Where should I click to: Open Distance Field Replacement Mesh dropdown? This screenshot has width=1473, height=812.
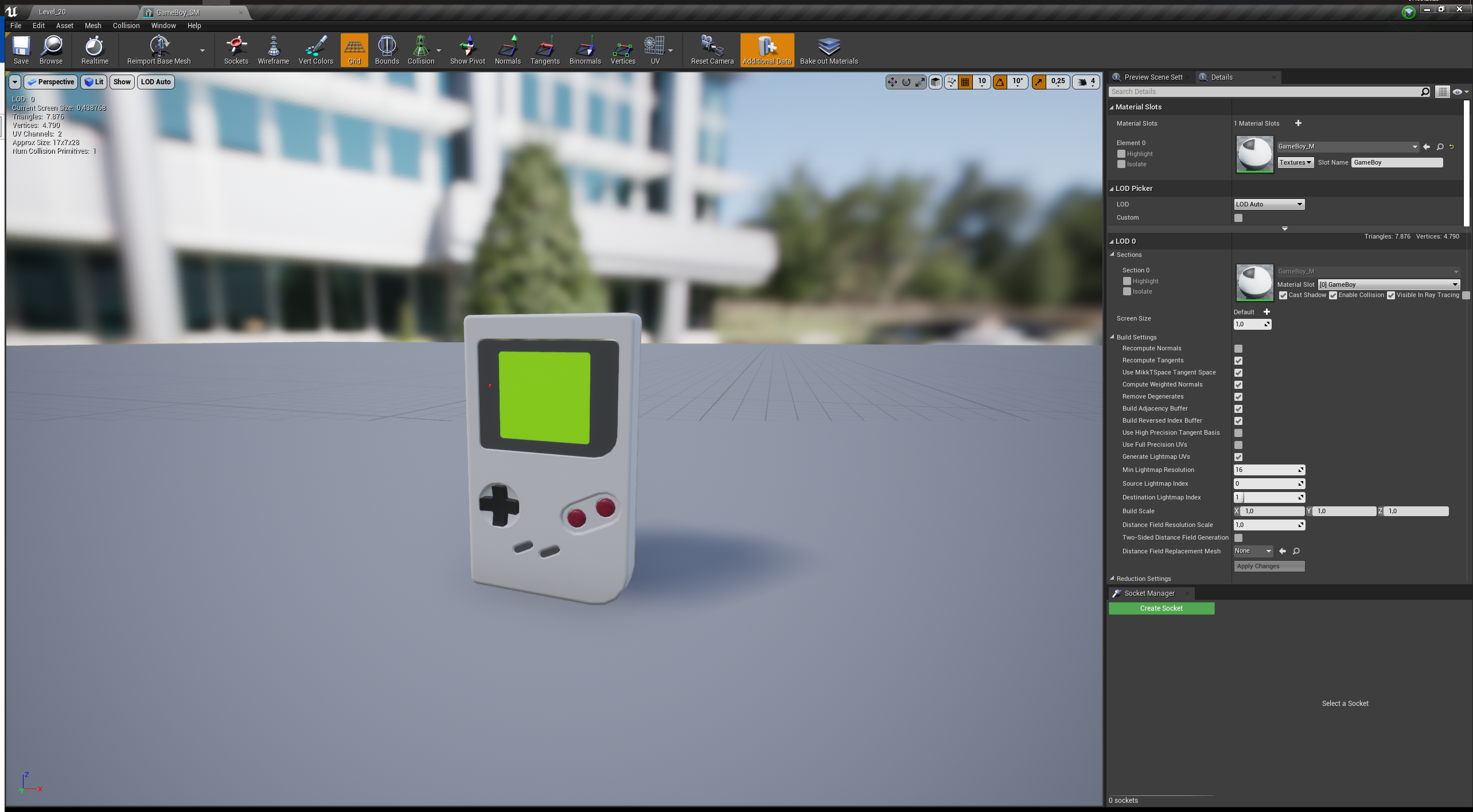1253,551
